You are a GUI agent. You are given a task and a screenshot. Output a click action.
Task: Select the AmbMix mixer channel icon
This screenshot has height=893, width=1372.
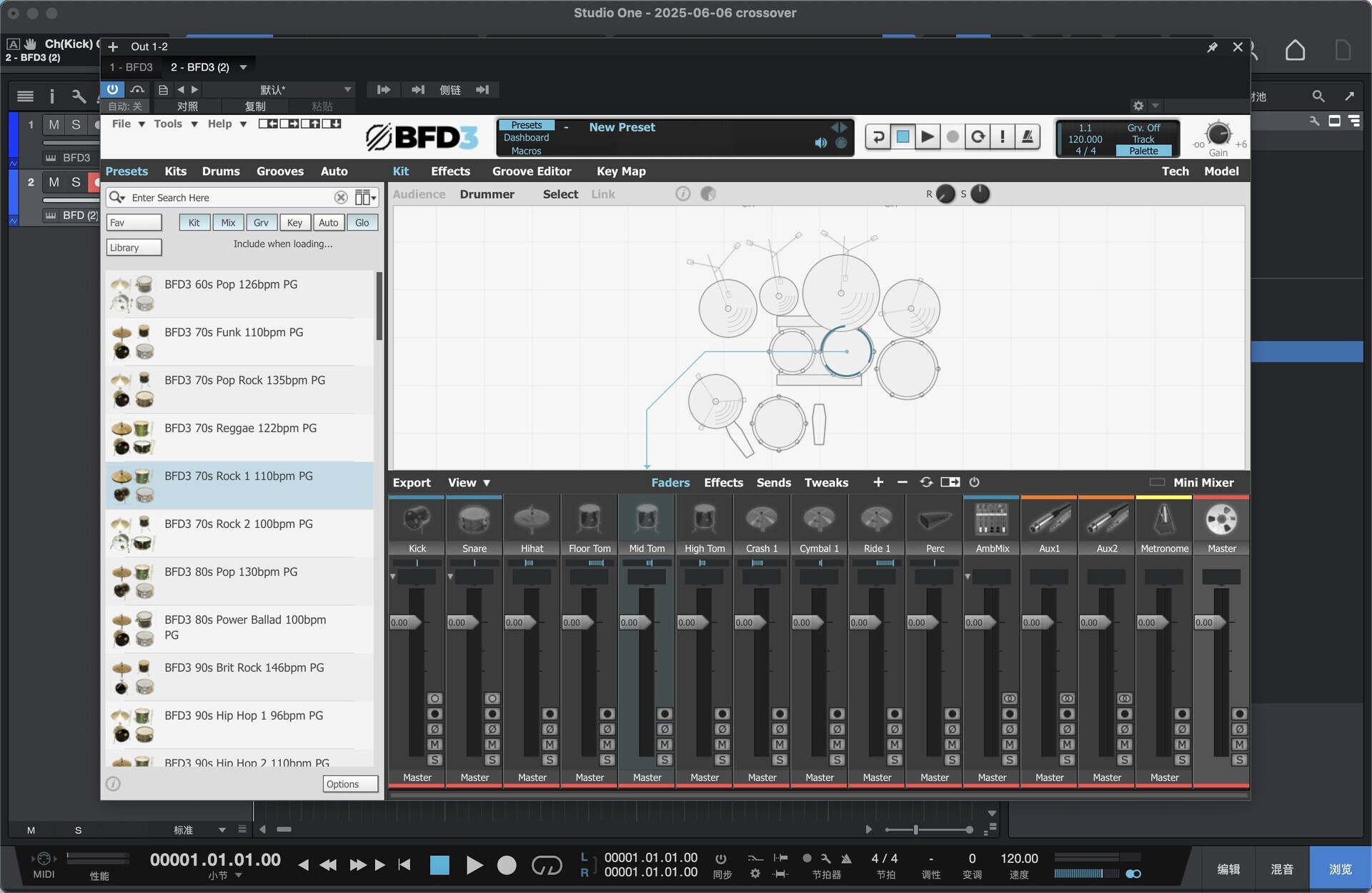point(992,519)
